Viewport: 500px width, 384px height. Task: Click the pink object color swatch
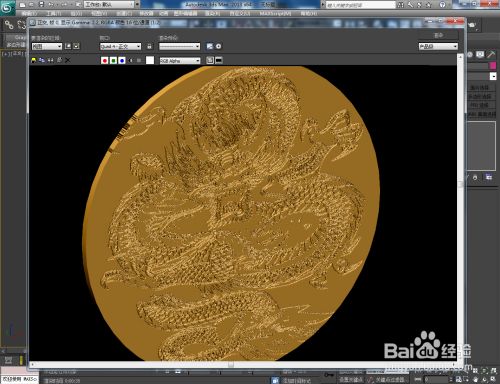(493, 66)
